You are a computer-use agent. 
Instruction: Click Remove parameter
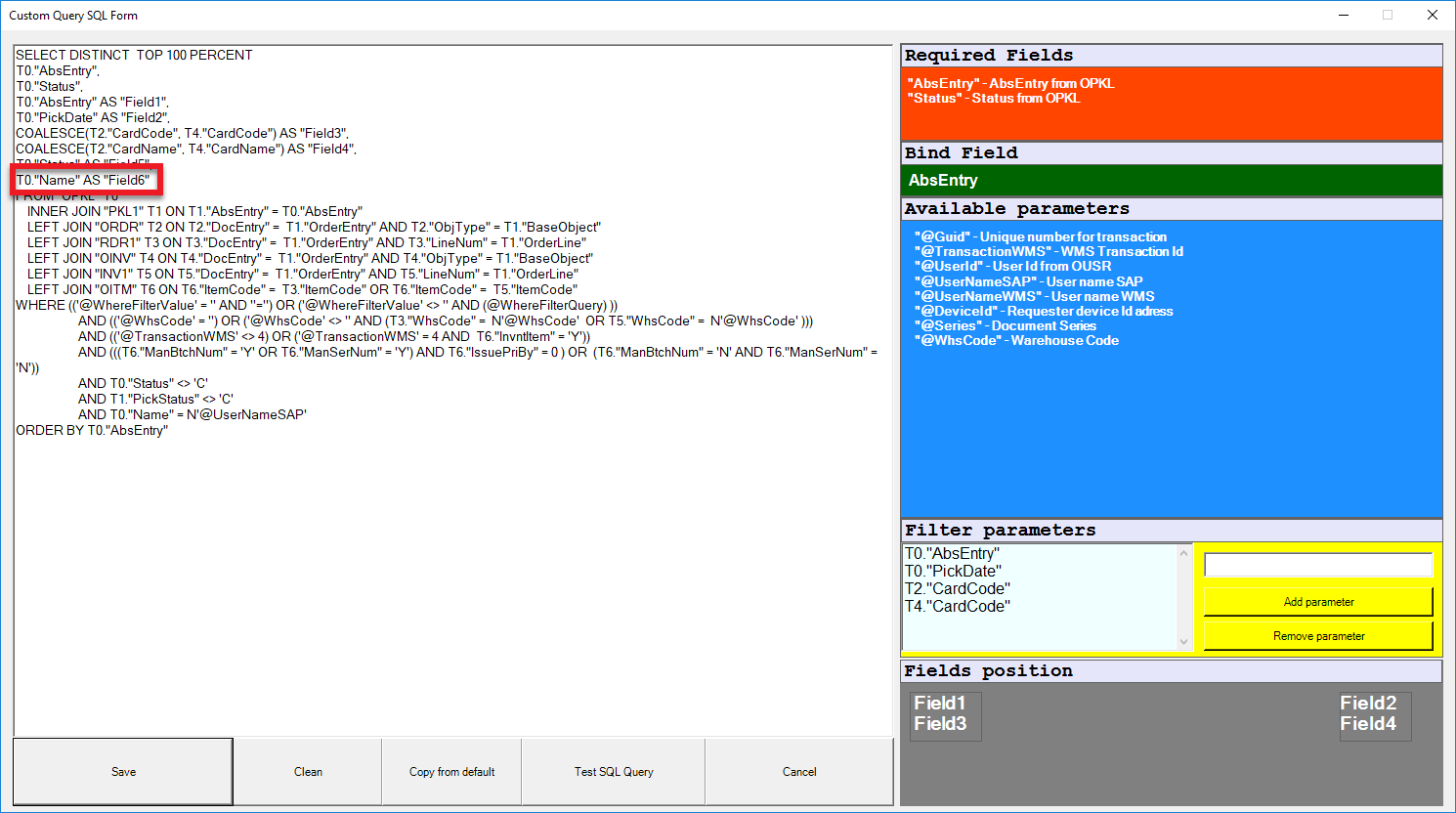point(1317,635)
